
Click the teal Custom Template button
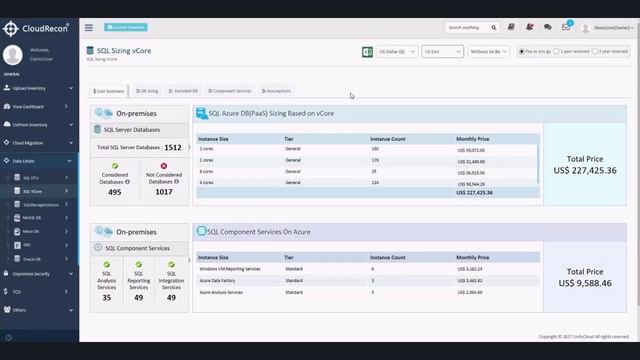click(x=126, y=27)
